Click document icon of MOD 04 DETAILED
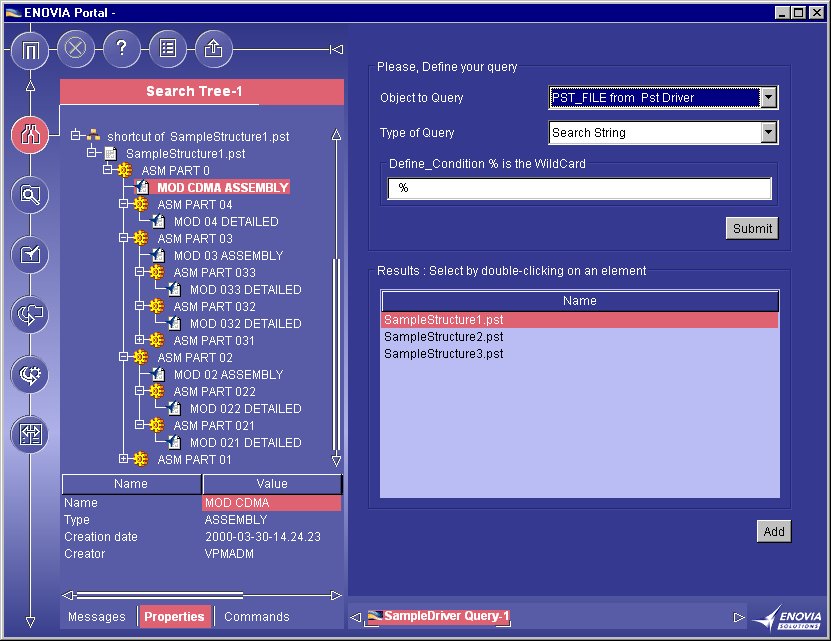 (x=158, y=221)
